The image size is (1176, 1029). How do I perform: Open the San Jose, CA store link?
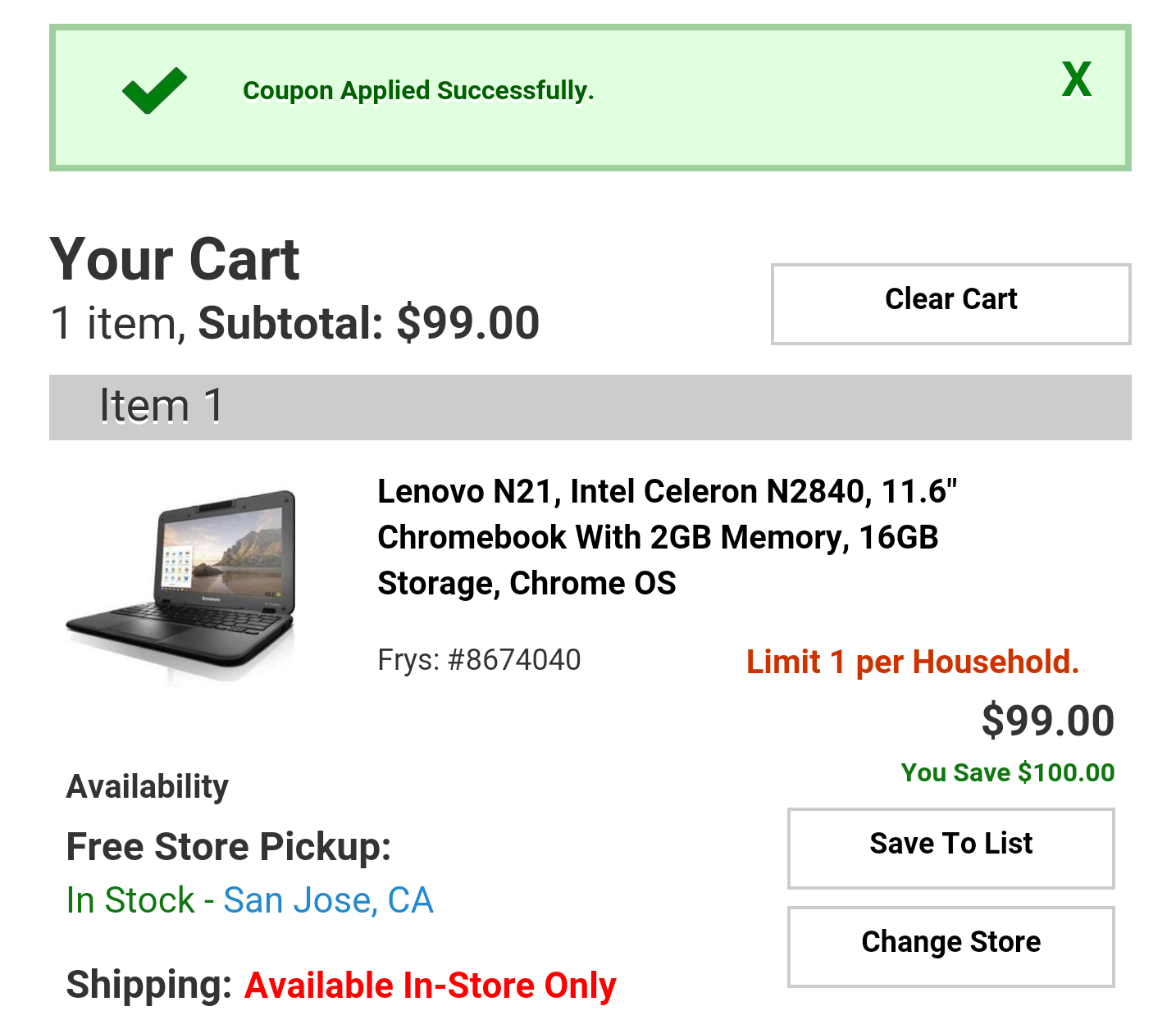[328, 900]
